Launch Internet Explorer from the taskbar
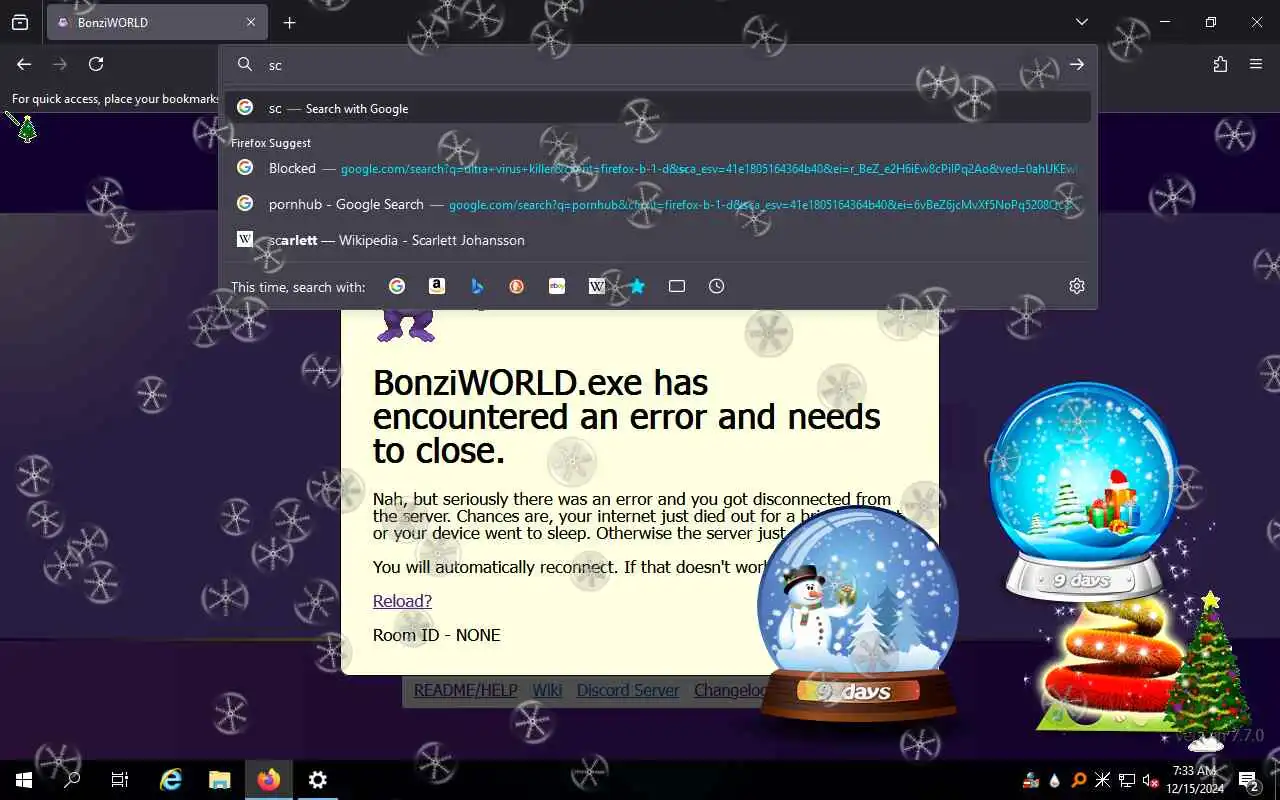This screenshot has height=800, width=1280. [172, 780]
